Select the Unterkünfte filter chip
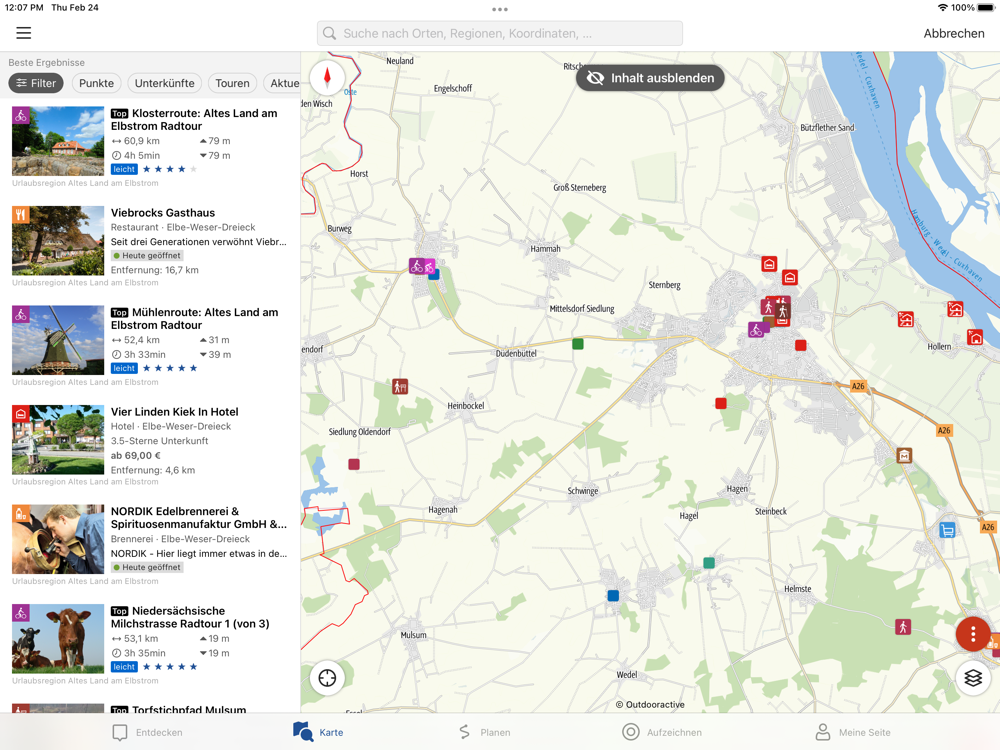 [x=165, y=83]
